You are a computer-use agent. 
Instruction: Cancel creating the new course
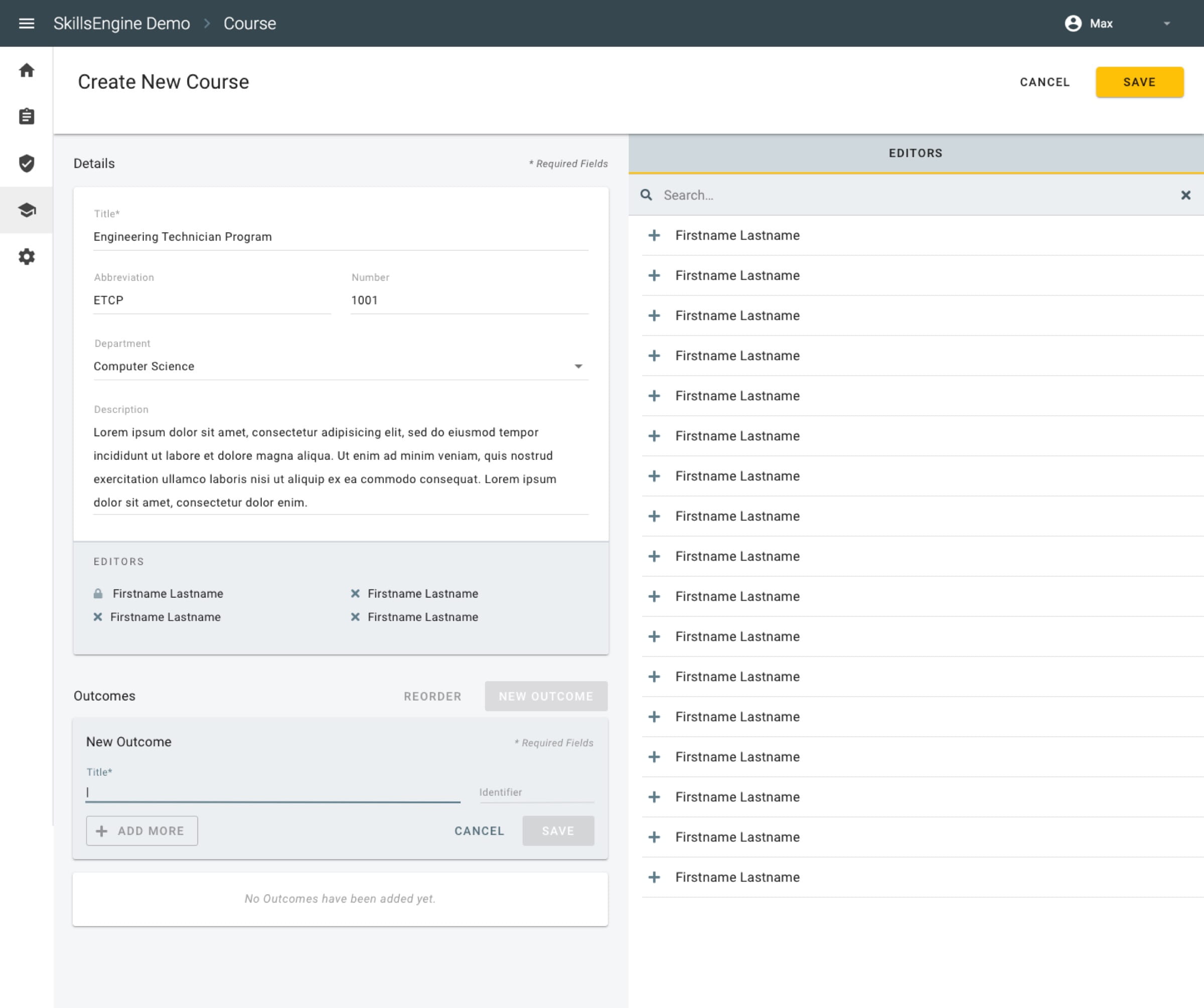click(x=1044, y=82)
